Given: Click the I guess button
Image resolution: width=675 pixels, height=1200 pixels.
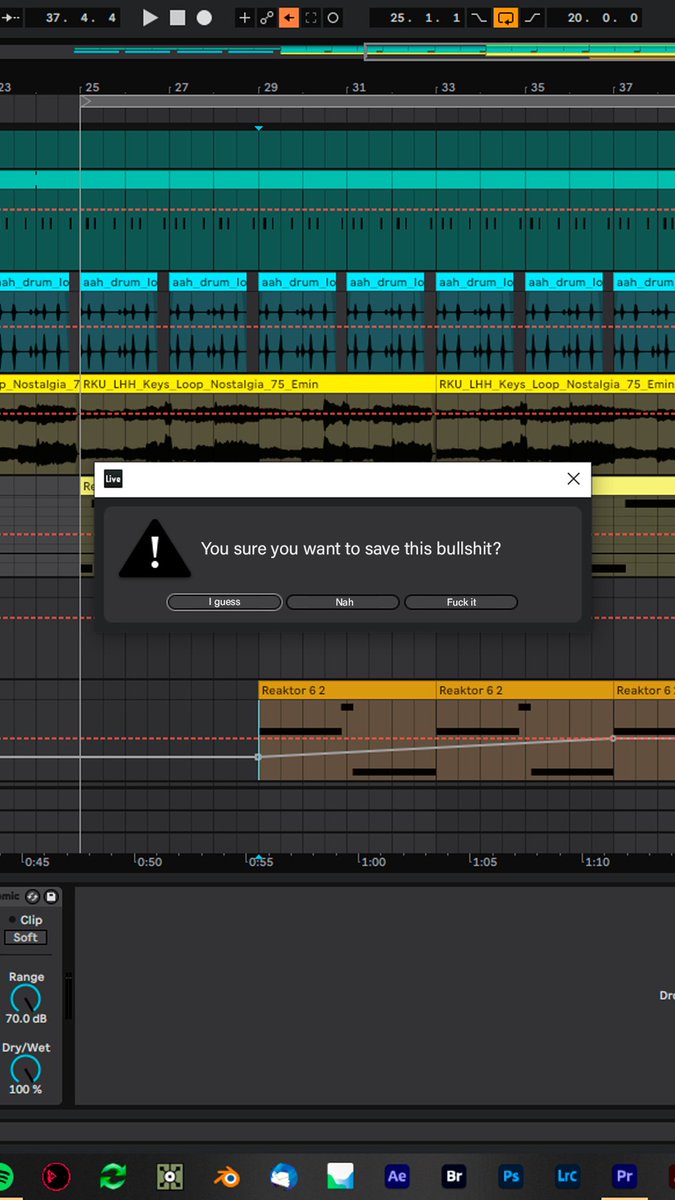Looking at the screenshot, I should 225,602.
